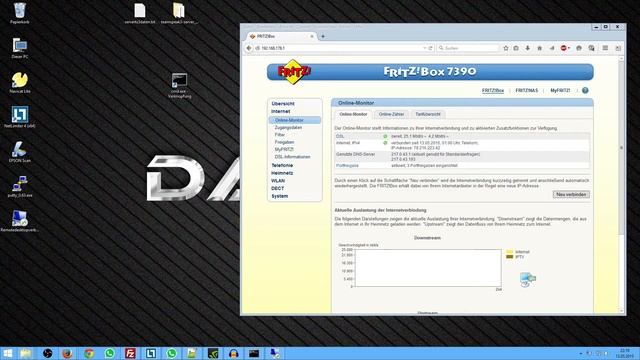Click the taskbar clock and date

tap(625, 353)
